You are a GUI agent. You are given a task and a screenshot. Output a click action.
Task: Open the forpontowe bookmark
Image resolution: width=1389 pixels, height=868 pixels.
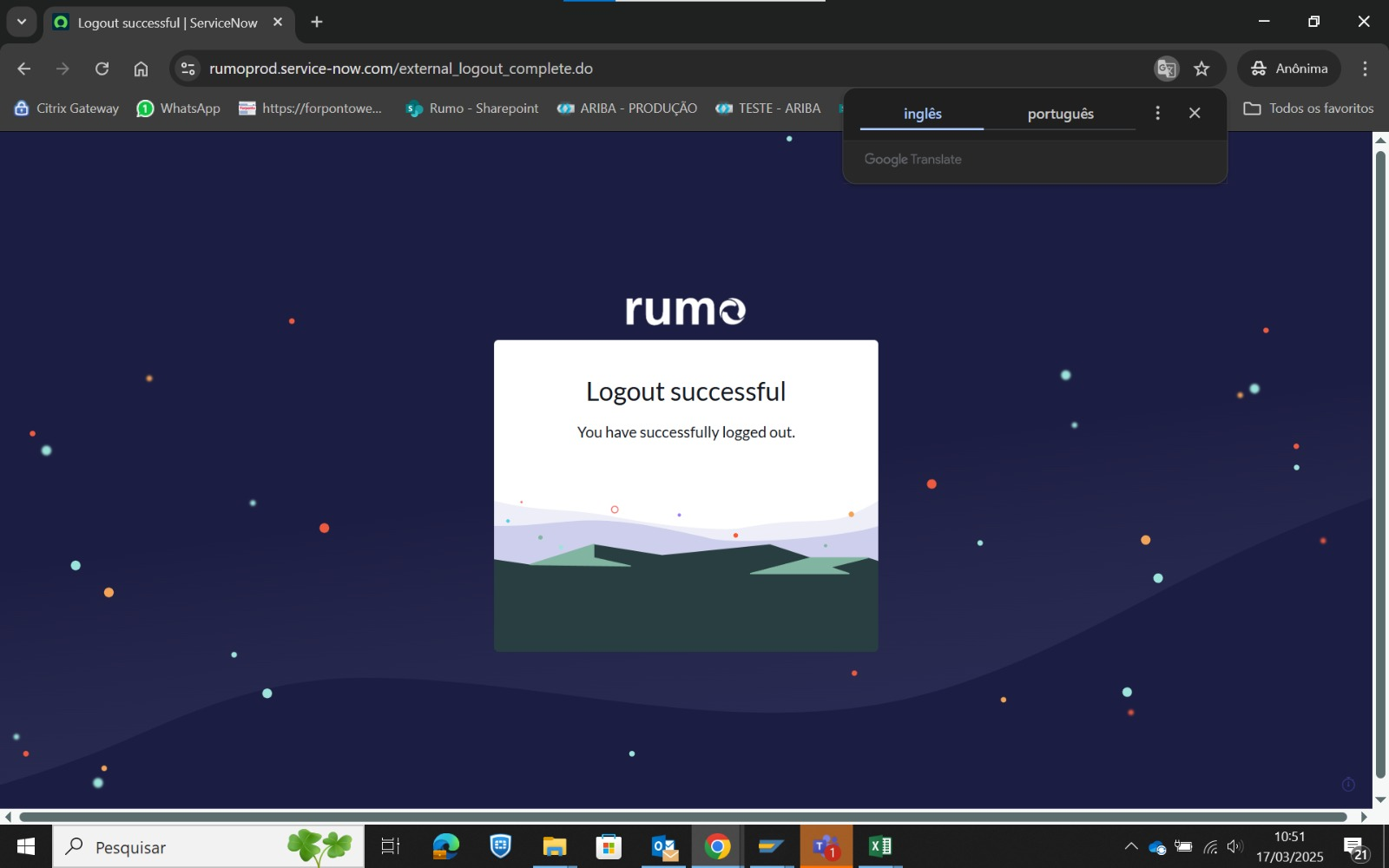[x=311, y=108]
